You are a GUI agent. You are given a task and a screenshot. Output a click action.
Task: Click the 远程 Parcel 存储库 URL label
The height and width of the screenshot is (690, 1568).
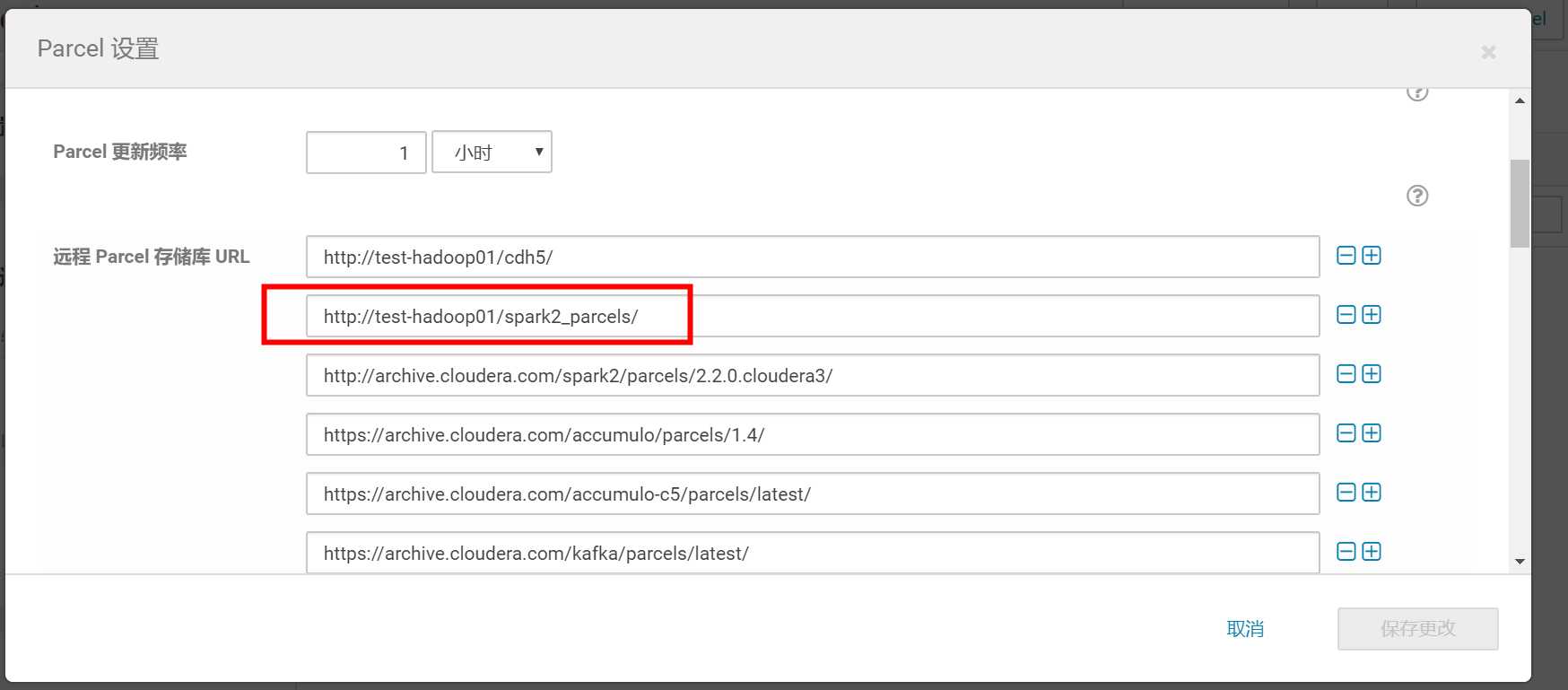click(152, 257)
